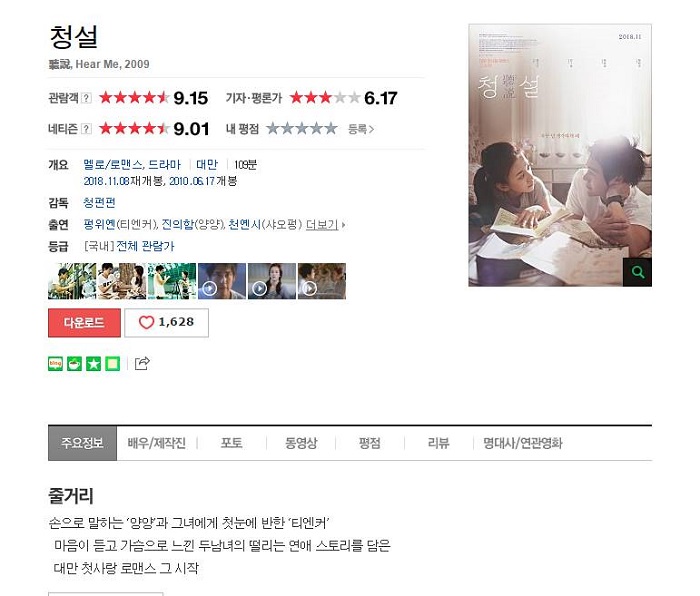This screenshot has height=596, width=700.
Task: Open the share arrow icon
Action: tap(142, 363)
